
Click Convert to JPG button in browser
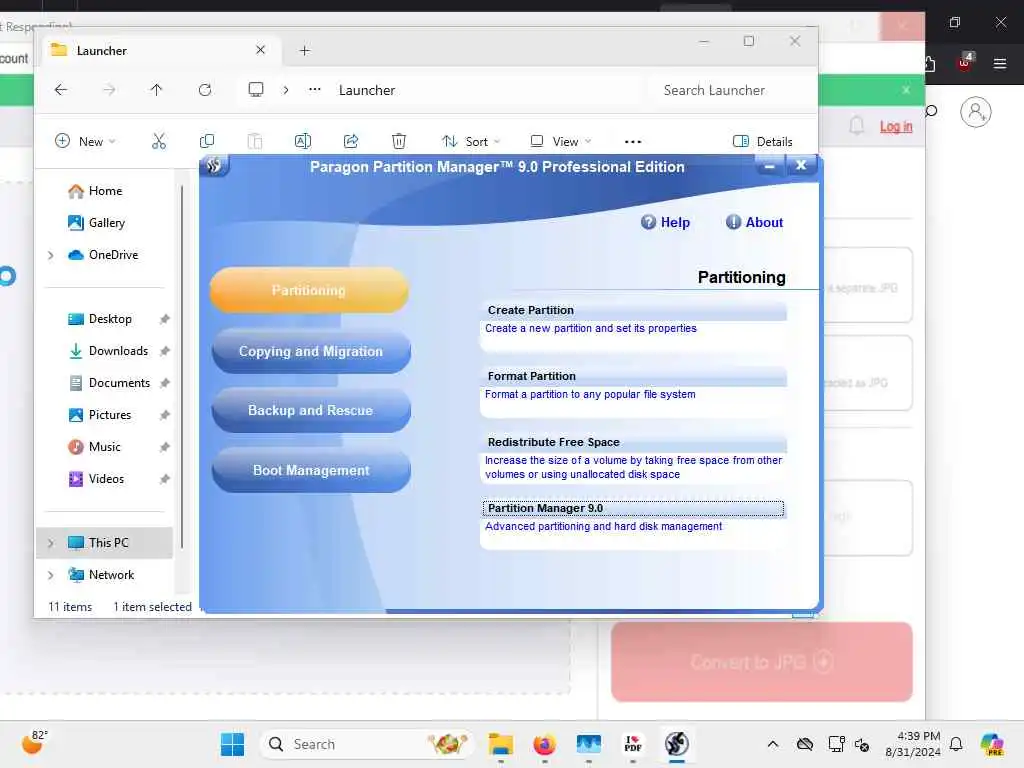(761, 662)
